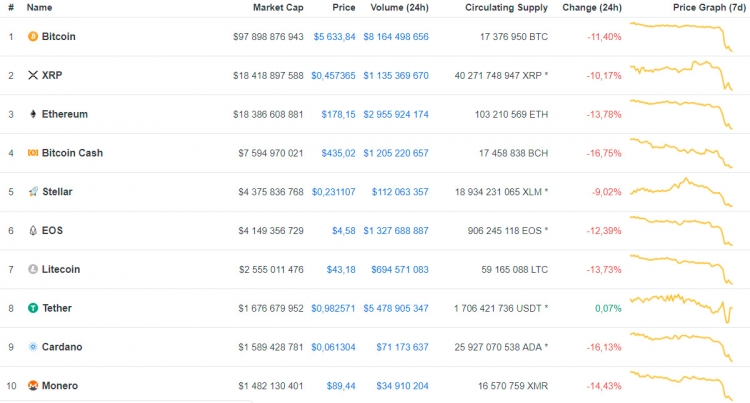Screen dimensions: 750x403
Task: Sort by Change (24h) column header
Action: click(x=592, y=7)
